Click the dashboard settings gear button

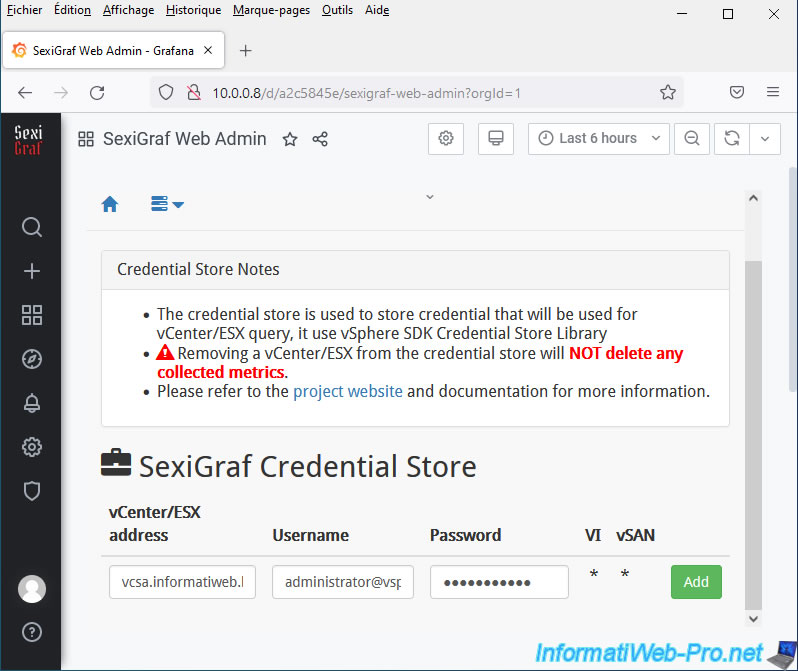(446, 138)
